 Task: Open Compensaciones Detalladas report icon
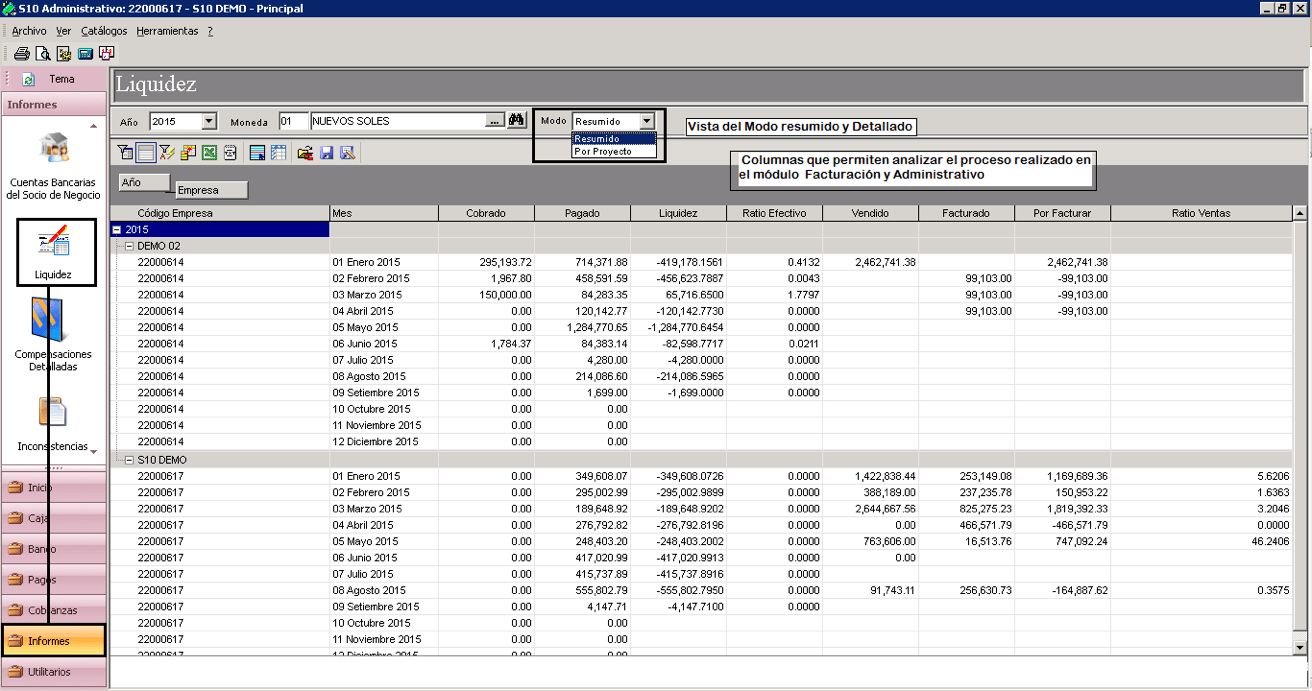click(54, 335)
